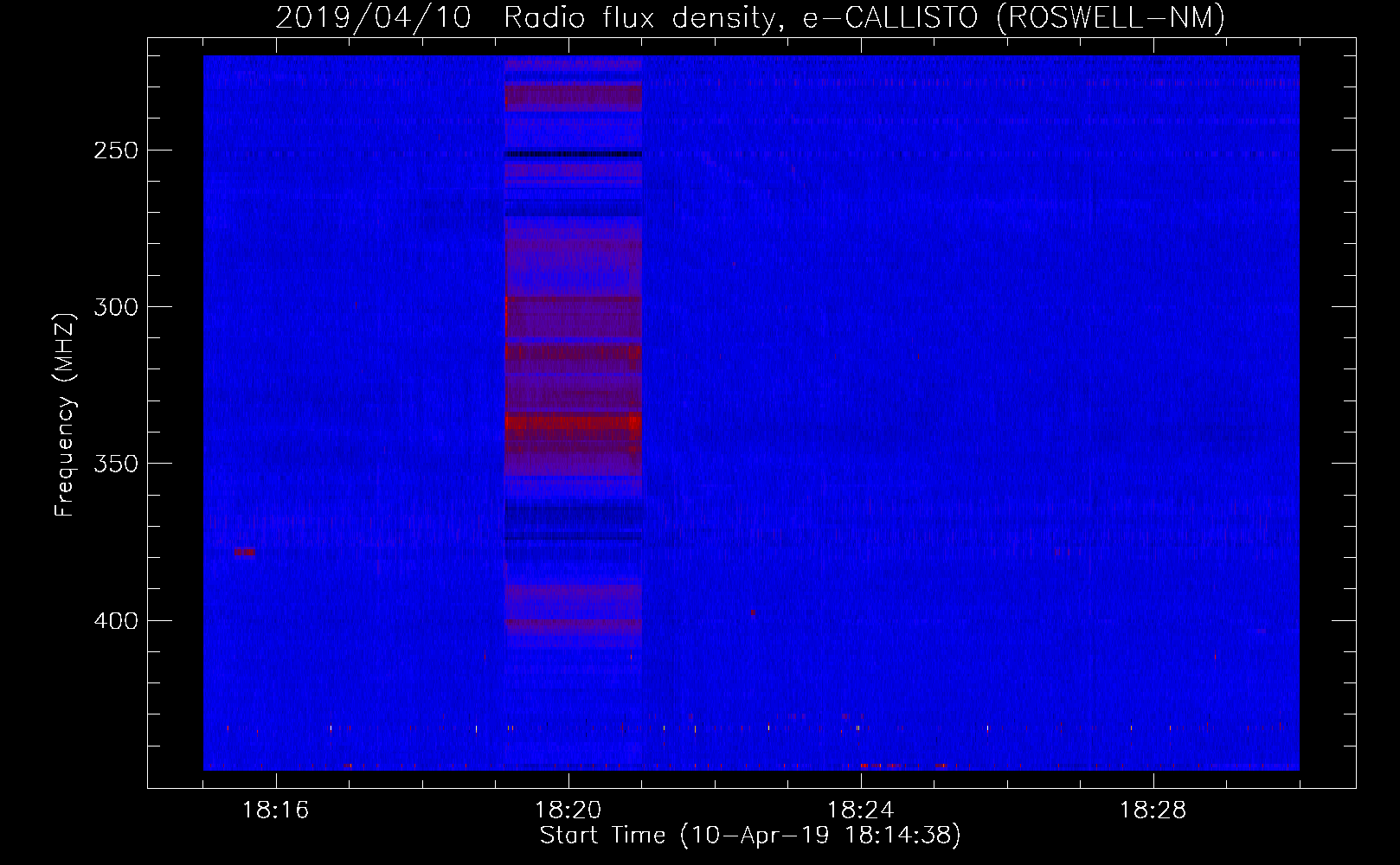Select the 300 frequency axis label
The image size is (1400, 865).
point(116,307)
